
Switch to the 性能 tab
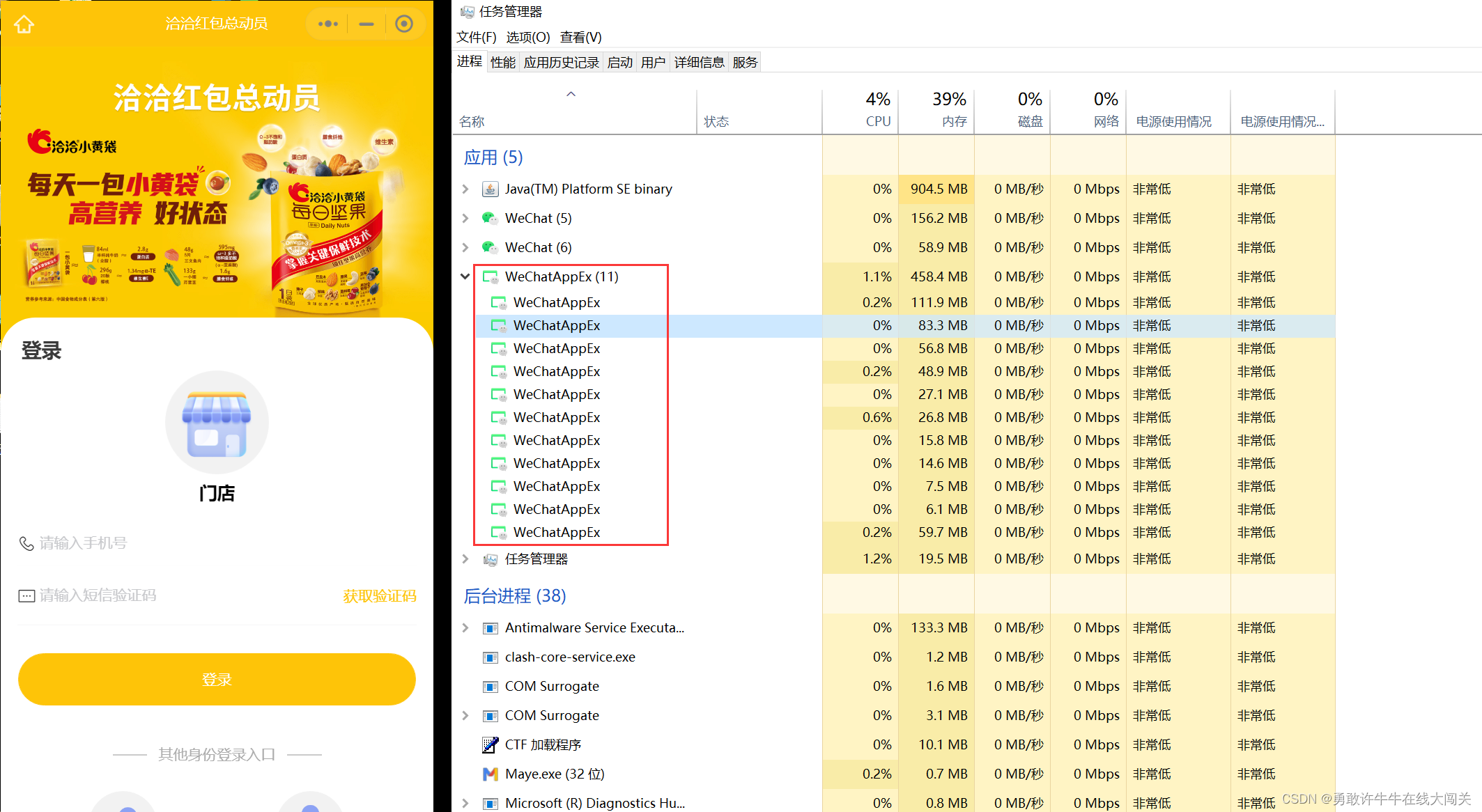[503, 63]
